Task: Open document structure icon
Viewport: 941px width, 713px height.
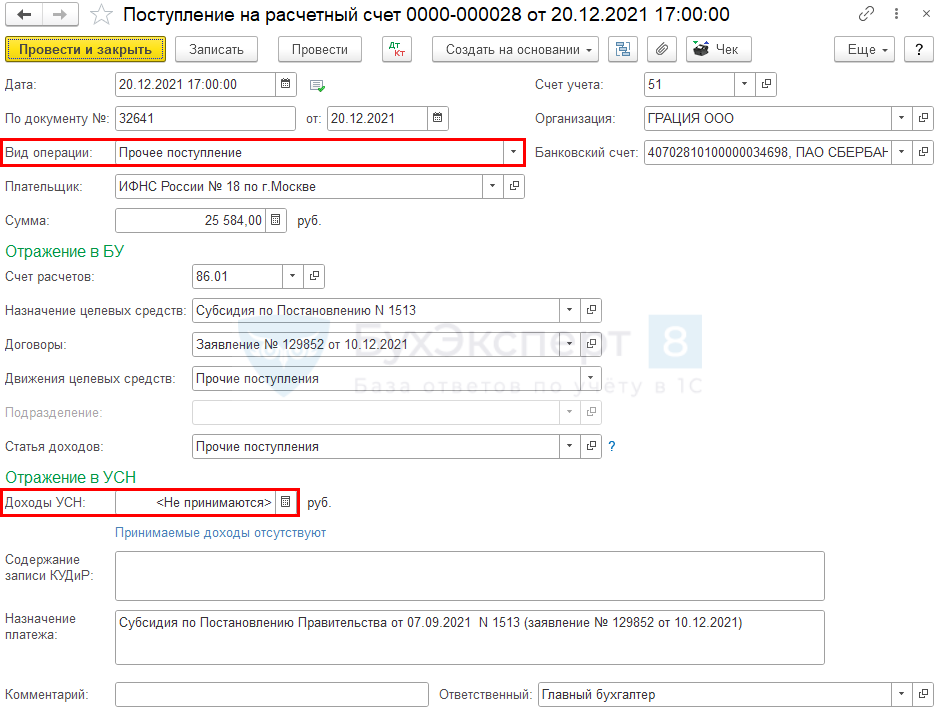Action: click(x=622, y=49)
